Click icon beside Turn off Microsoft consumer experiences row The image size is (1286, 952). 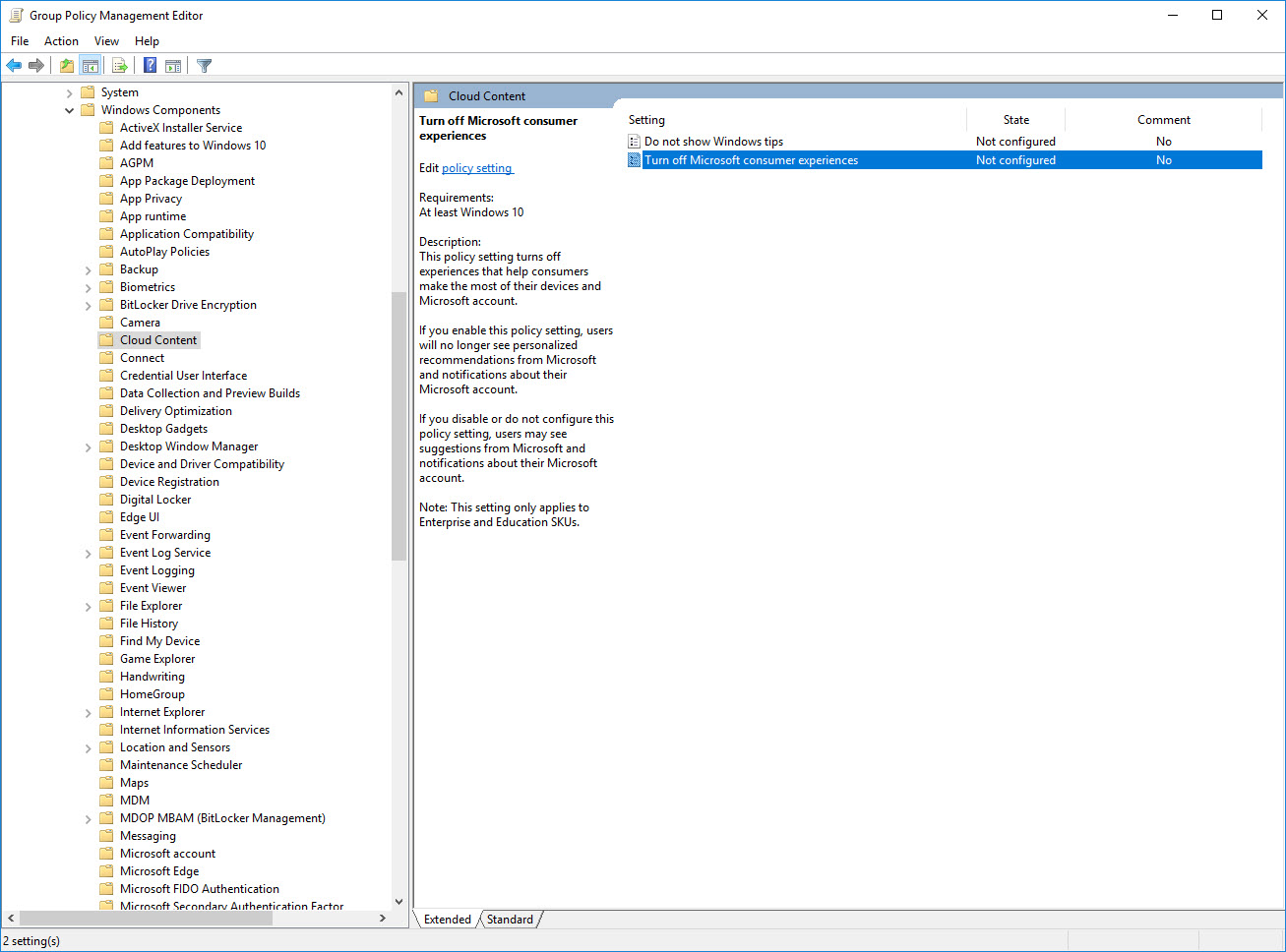pos(635,160)
